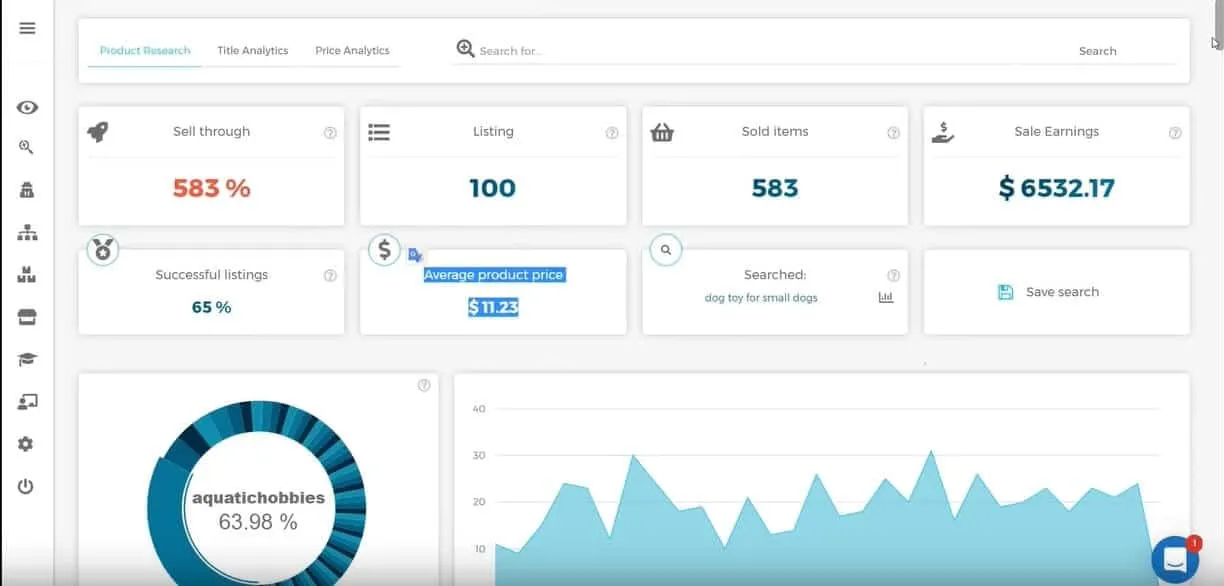The width and height of the screenshot is (1224, 586).
Task: Click the donut chart's large teal segment
Action: tap(165, 520)
